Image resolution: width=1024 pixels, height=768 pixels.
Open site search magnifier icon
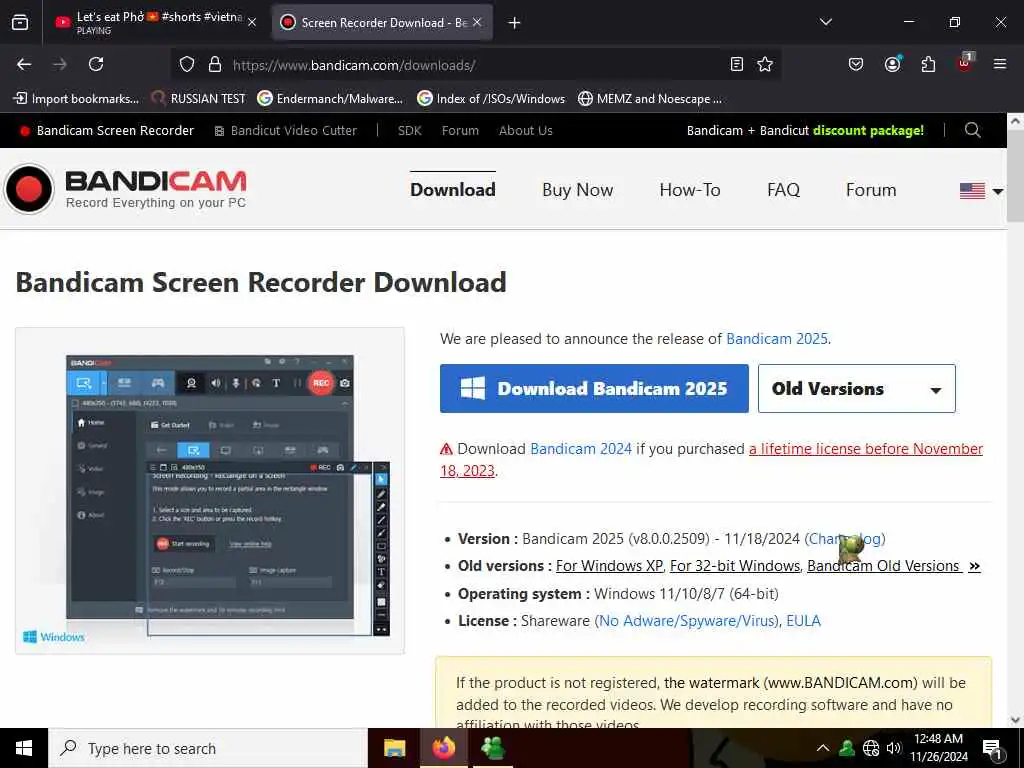[972, 130]
